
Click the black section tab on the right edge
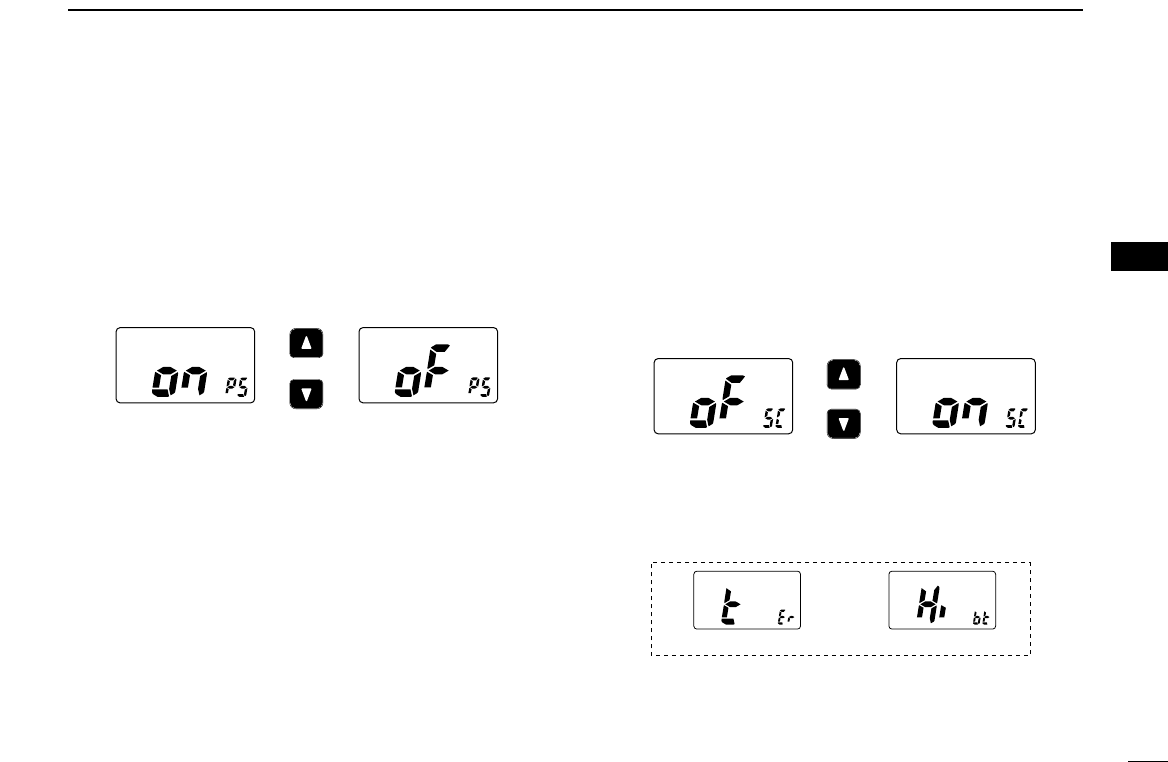[x=1139, y=256]
